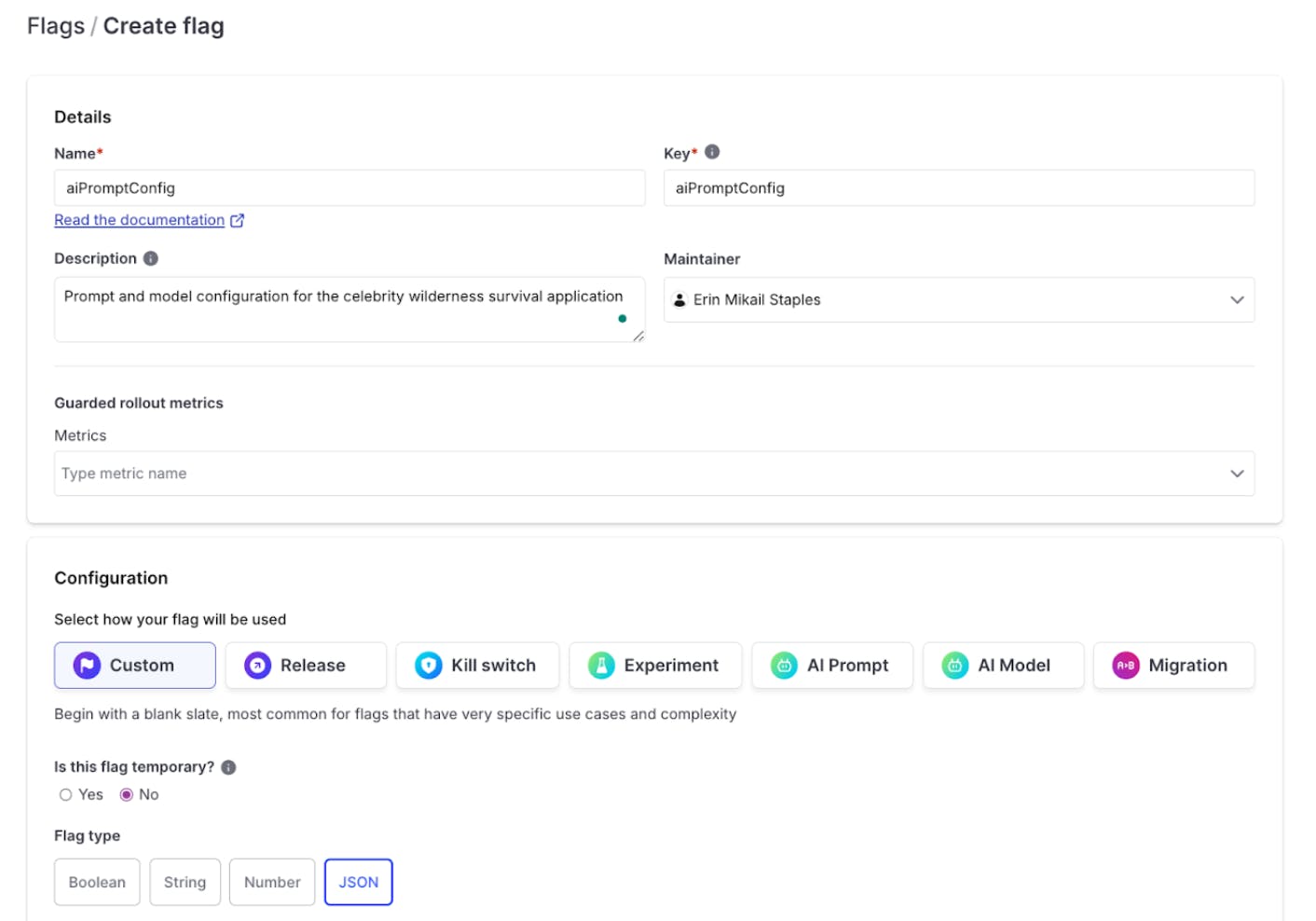Click the Description info icon
This screenshot has width=1316, height=921.
point(151,258)
